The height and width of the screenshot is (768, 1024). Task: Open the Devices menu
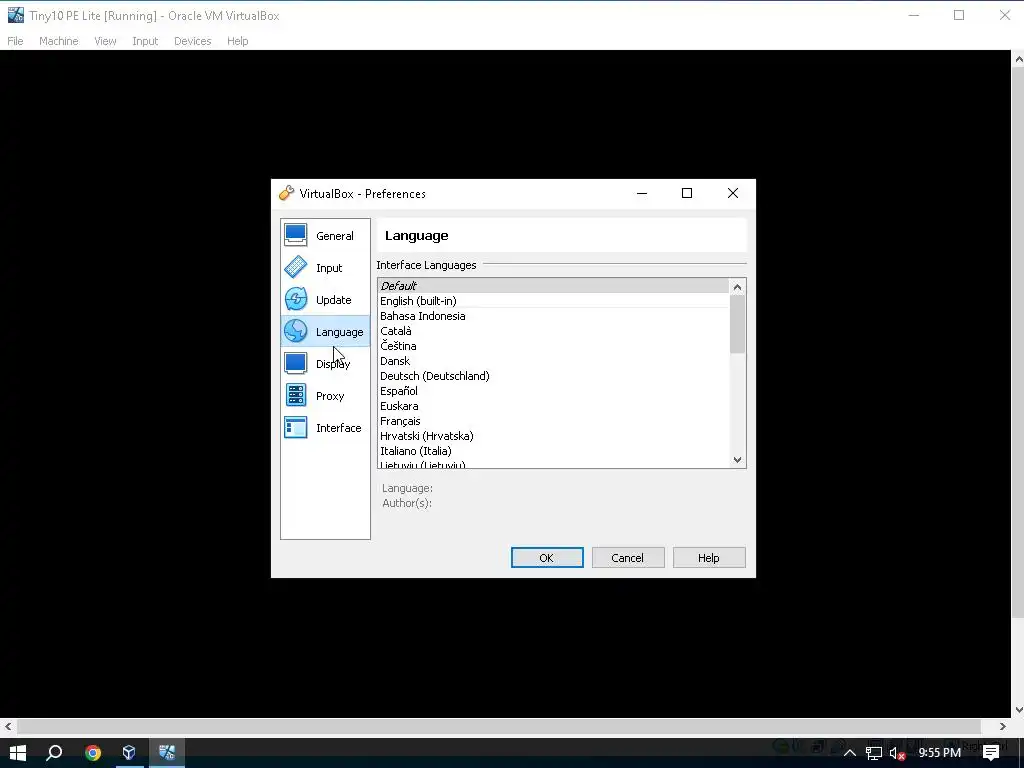tap(193, 40)
